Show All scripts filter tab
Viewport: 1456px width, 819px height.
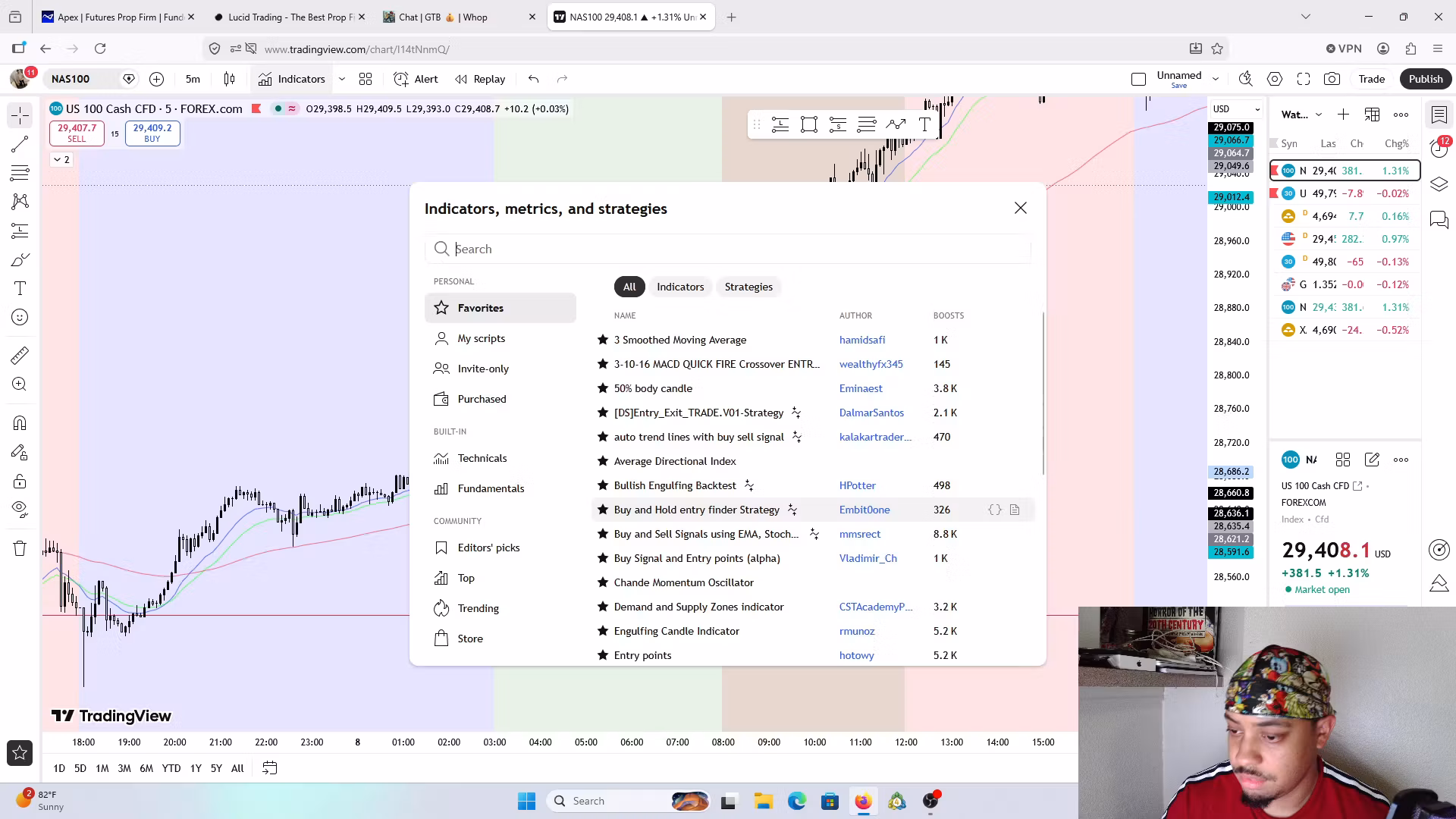(x=629, y=287)
